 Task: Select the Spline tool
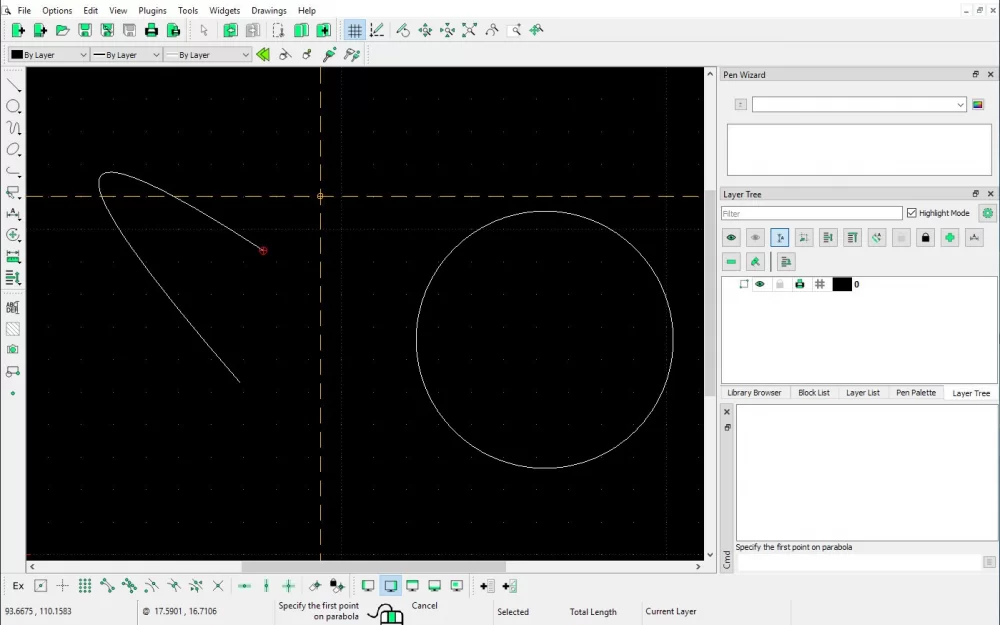[x=13, y=128]
